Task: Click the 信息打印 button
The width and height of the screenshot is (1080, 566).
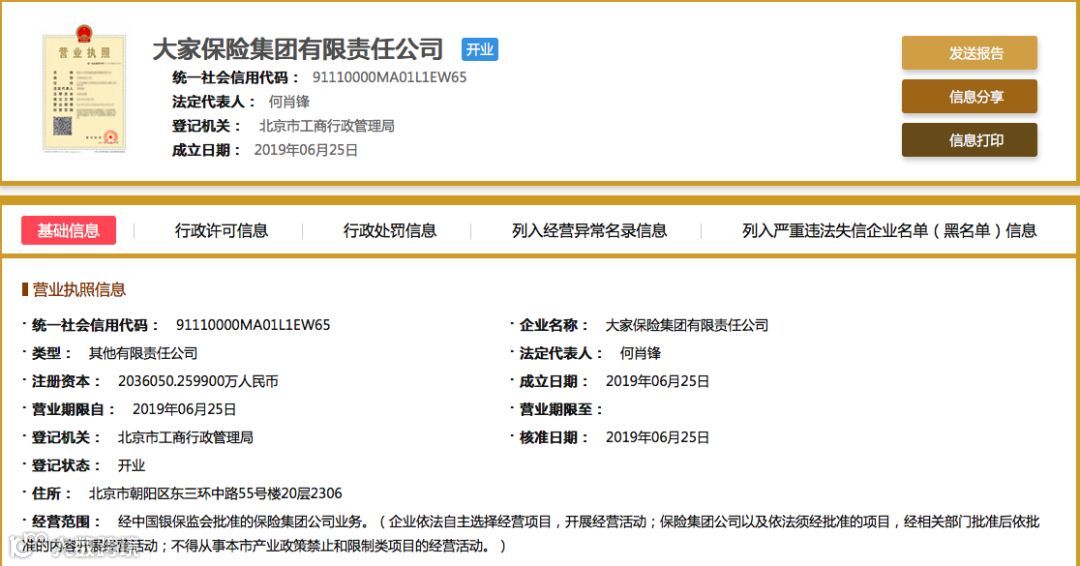Action: coord(969,140)
